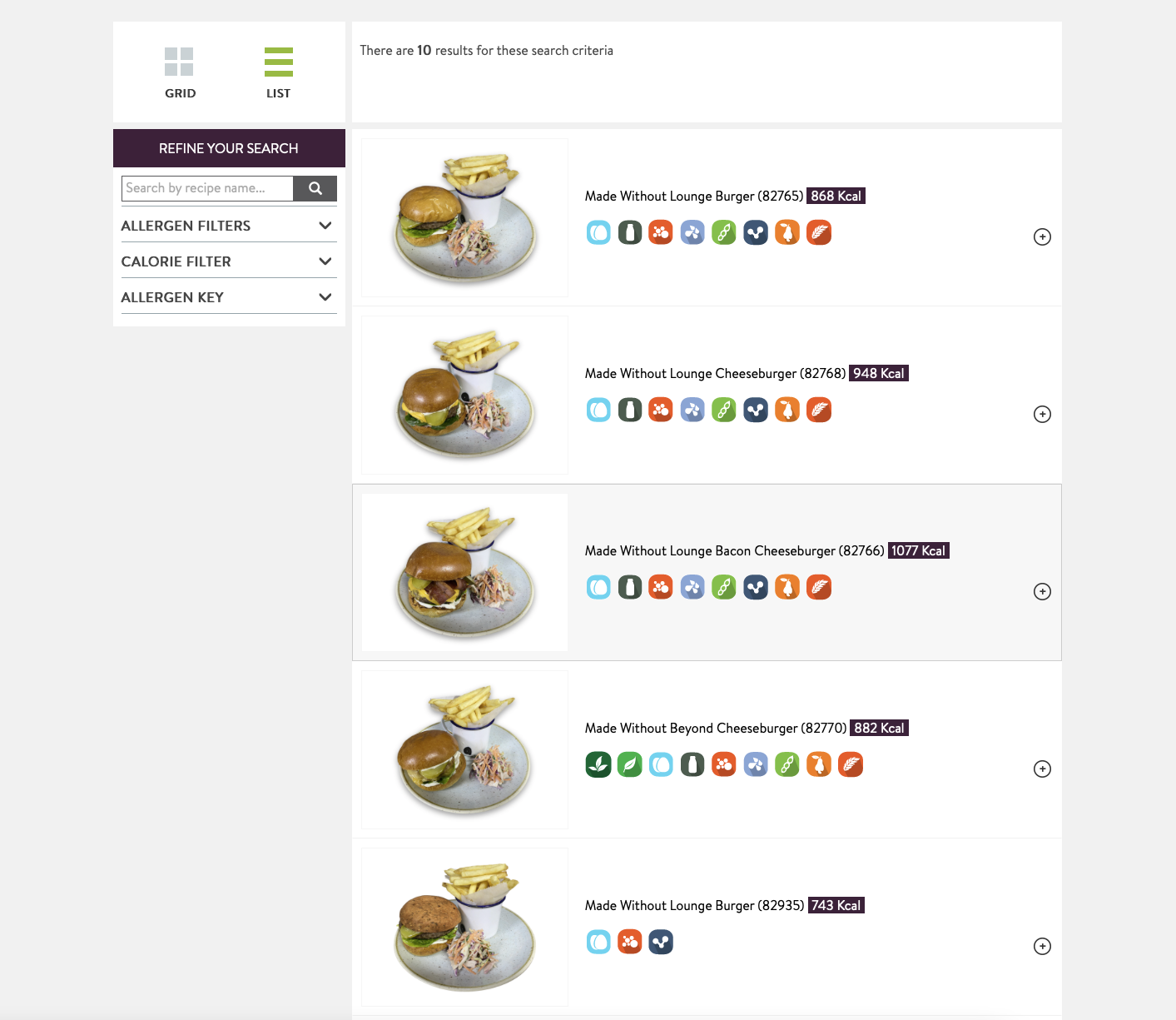Expand details for Lounge Burger 82765
The width and height of the screenshot is (1176, 1020).
[x=1042, y=237]
